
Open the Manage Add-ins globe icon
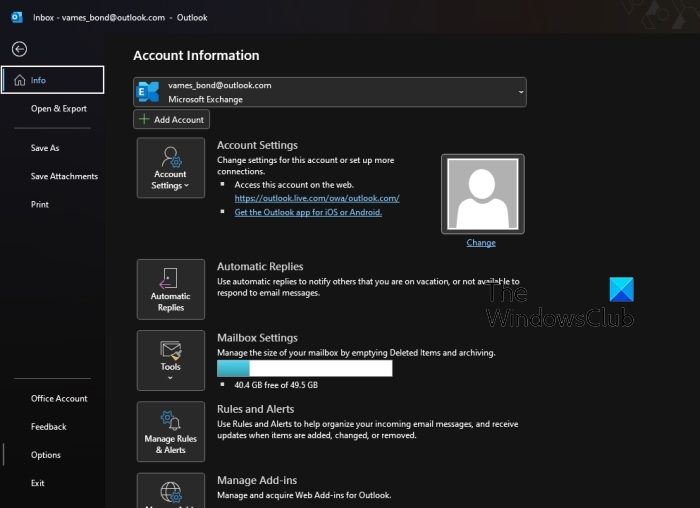click(170, 491)
